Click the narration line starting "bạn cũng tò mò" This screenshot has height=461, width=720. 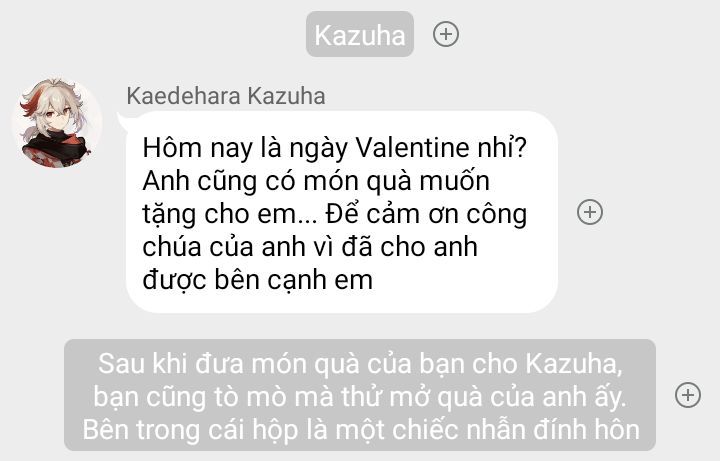(x=360, y=396)
